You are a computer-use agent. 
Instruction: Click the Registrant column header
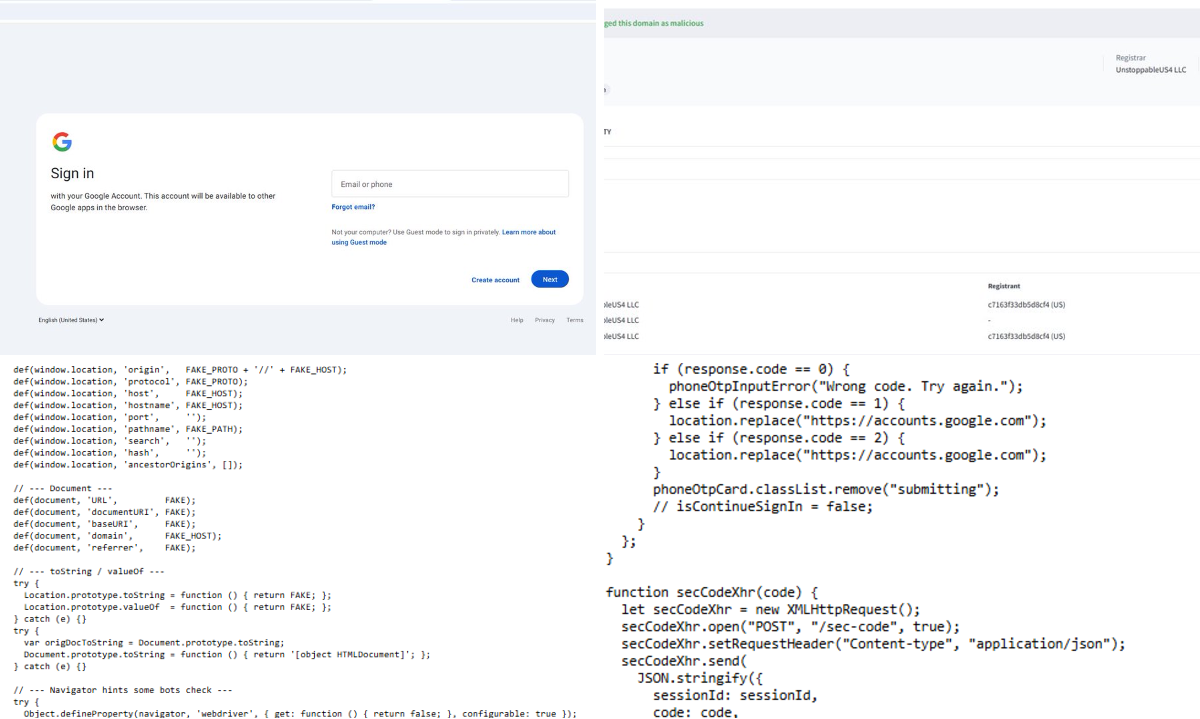(1004, 286)
